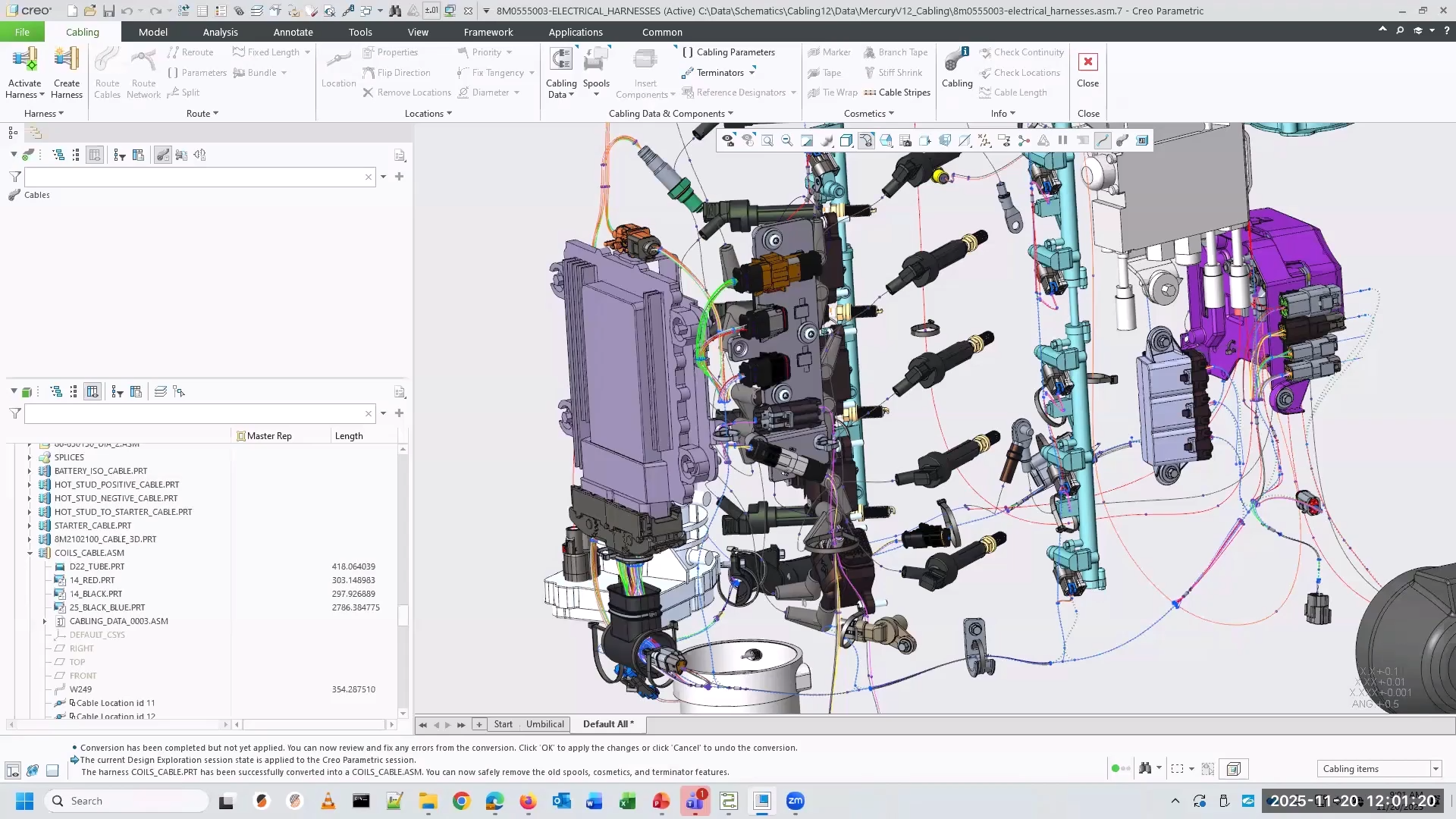Open the Creo search icon near help
The image size is (1456, 819).
click(x=1400, y=30)
